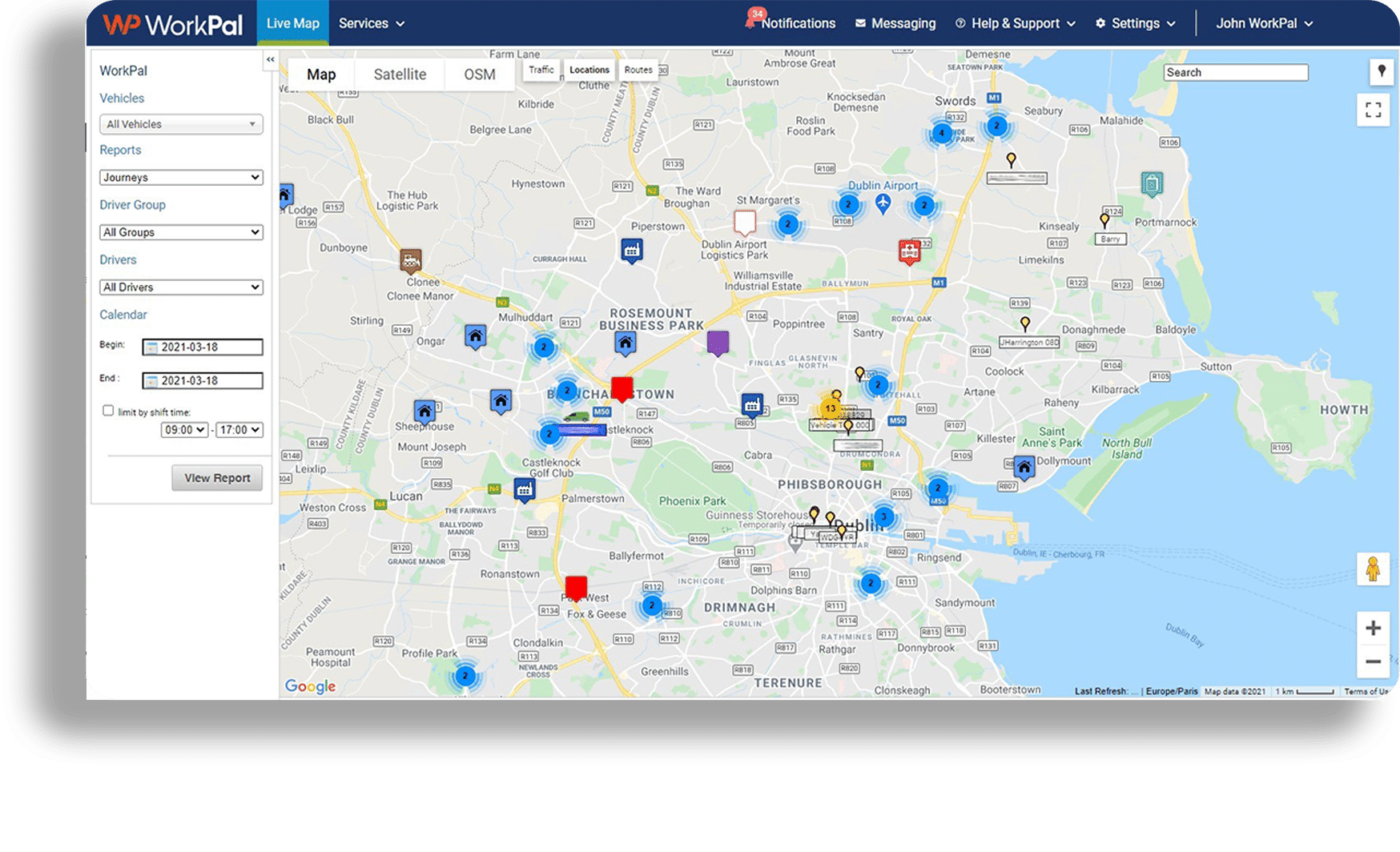Image resolution: width=1400 pixels, height=852 pixels.
Task: Open the notifications bell with 34 badge
Action: click(753, 18)
